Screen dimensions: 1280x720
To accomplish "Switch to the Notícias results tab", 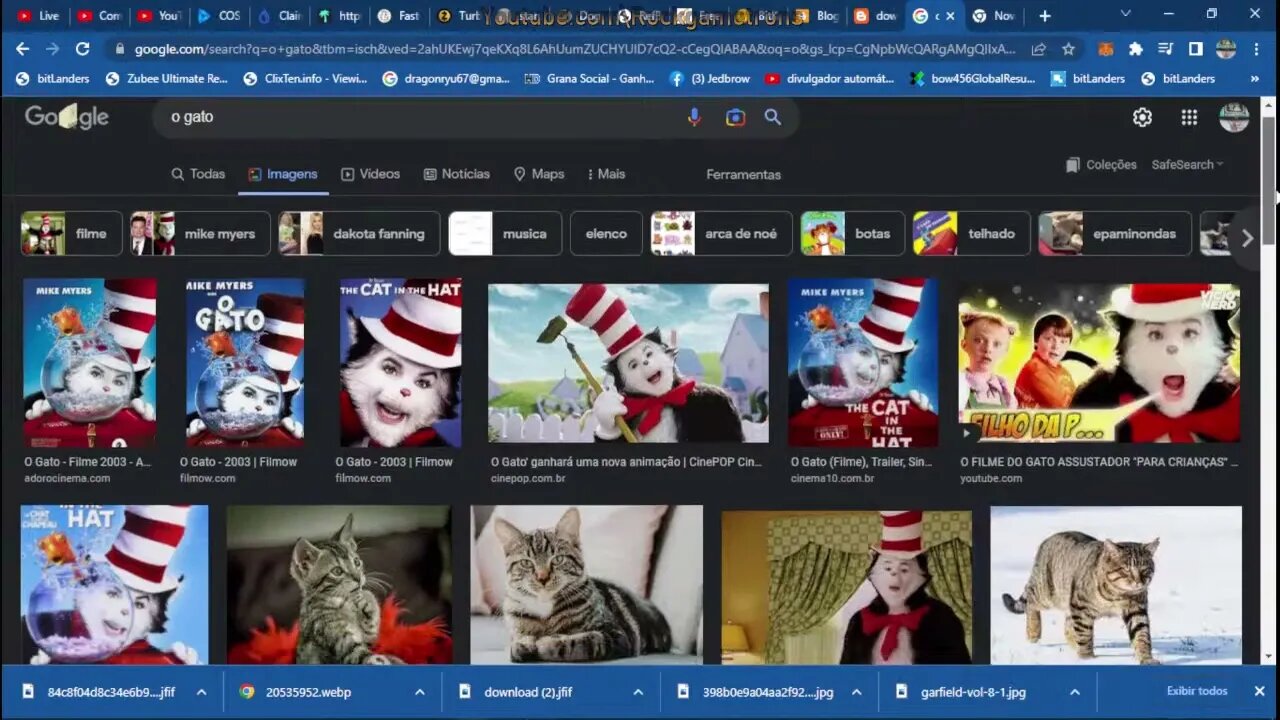I will coord(456,174).
